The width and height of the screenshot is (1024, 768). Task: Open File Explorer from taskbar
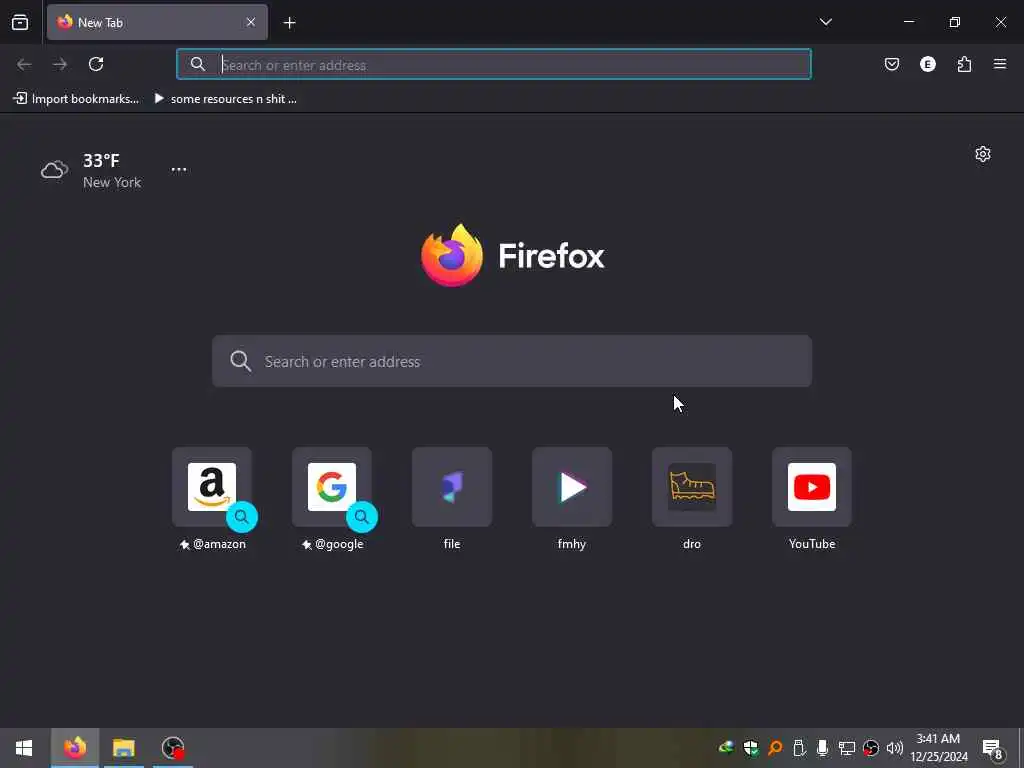point(123,748)
